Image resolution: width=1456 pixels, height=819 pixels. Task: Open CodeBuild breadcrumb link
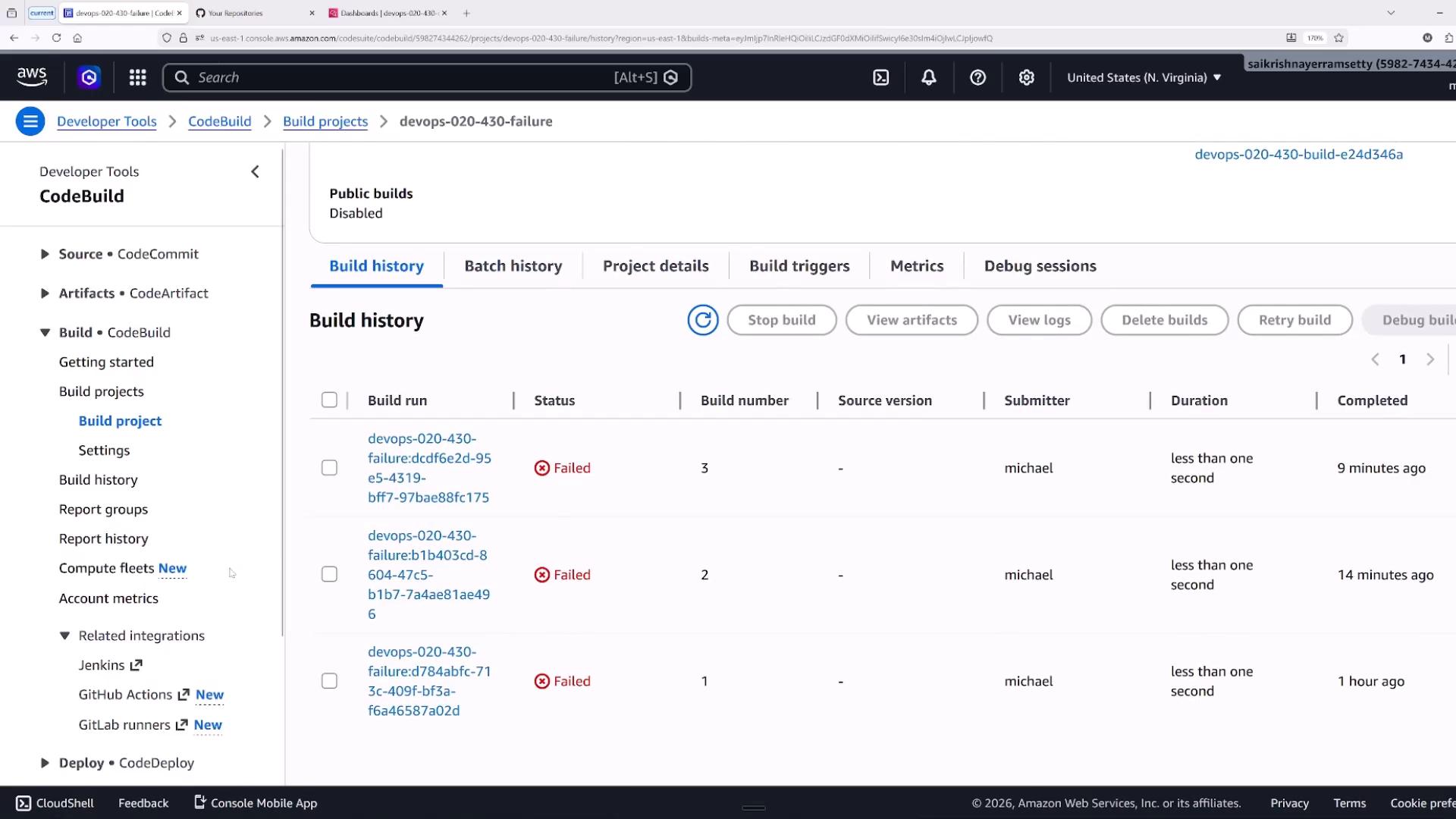219,121
